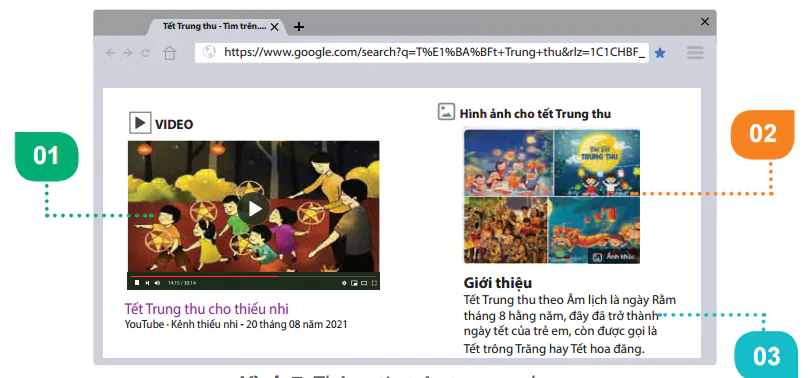Click the address bar URL field
The height and width of the screenshot is (378, 811).
[x=422, y=52]
